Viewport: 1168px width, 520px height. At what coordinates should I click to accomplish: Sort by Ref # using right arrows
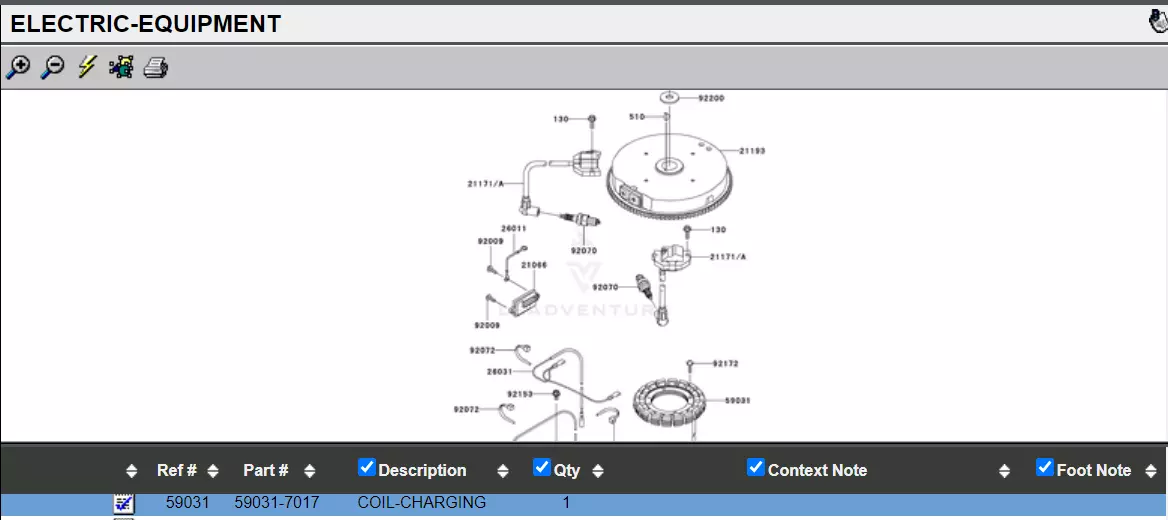pyautogui.click(x=213, y=471)
